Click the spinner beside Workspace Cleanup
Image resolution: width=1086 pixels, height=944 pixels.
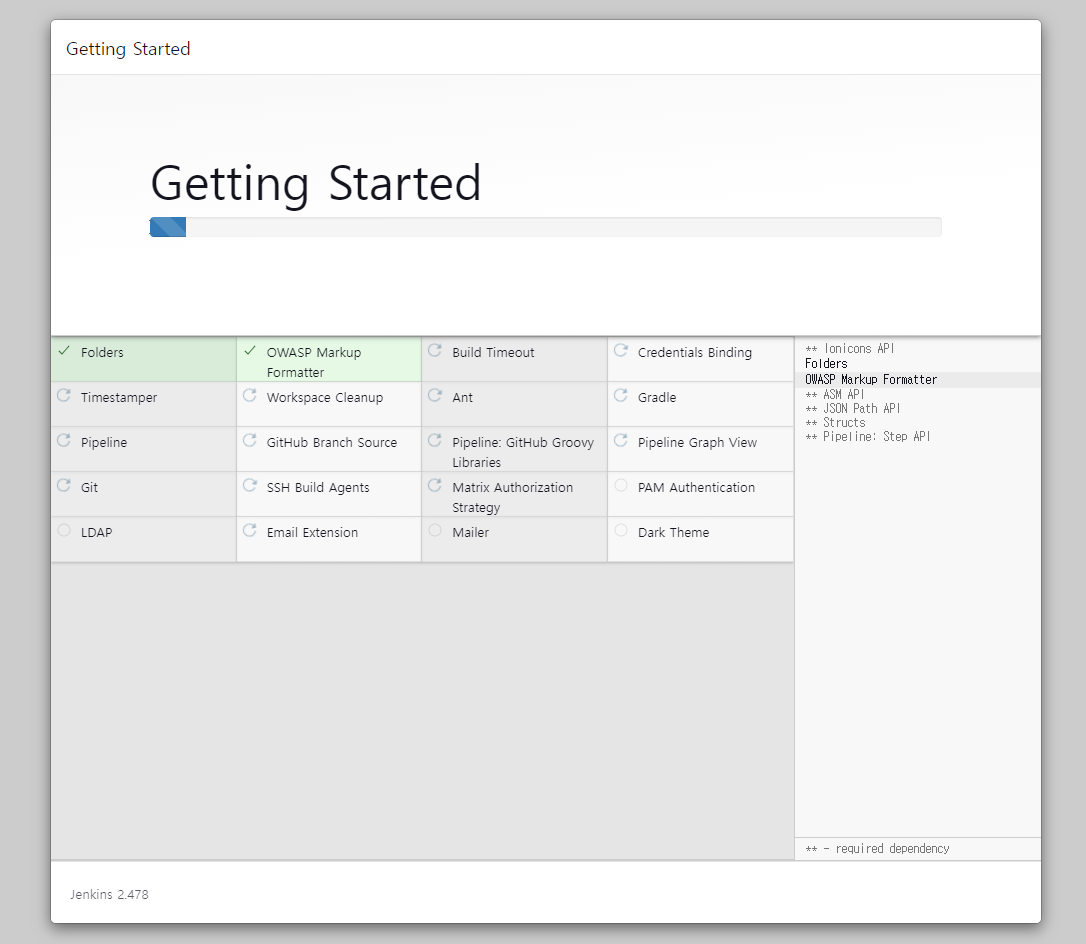click(250, 395)
